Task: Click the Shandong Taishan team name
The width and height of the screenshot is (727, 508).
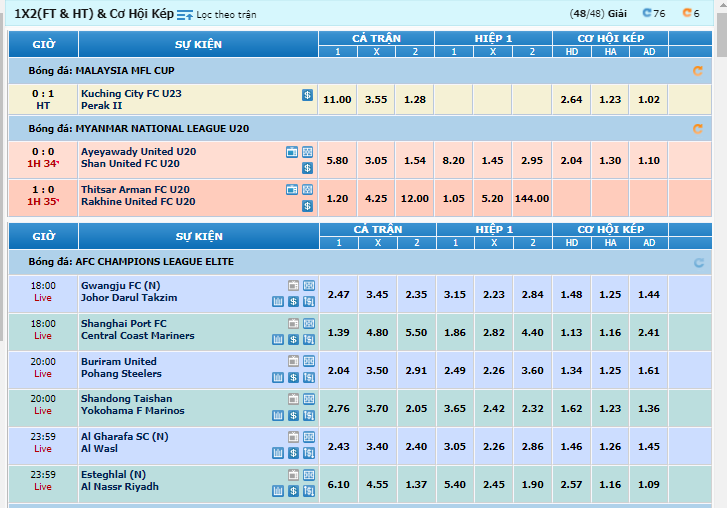Action: point(127,399)
